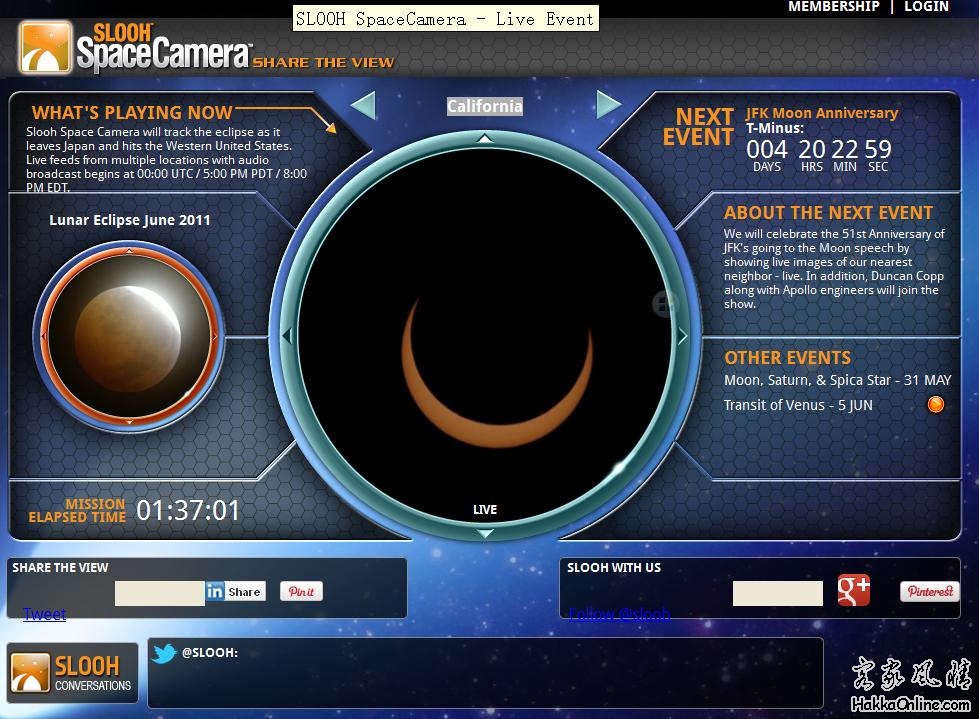Open the LOGIN link
979x719 pixels.
pyautogui.click(x=927, y=7)
